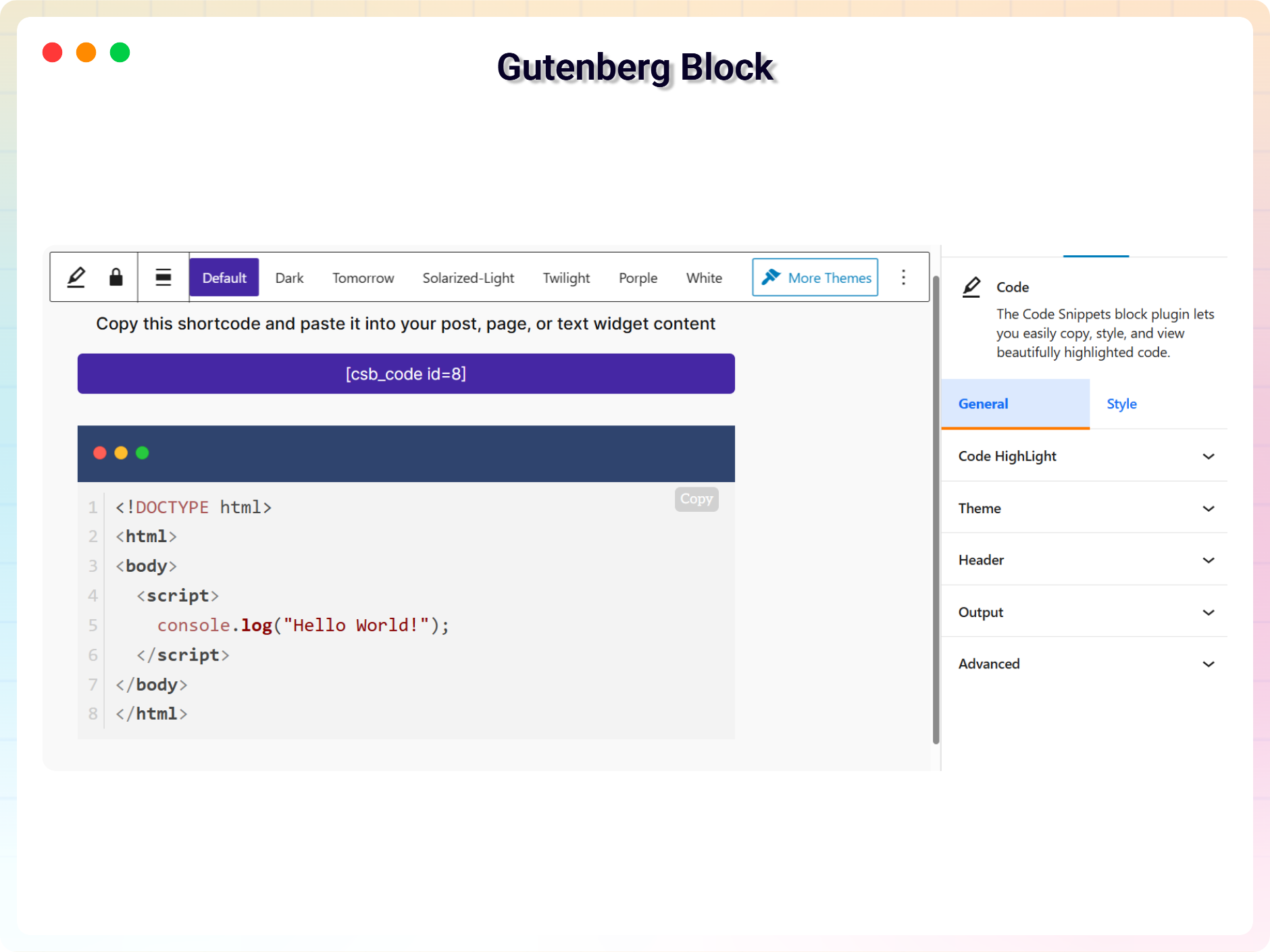The image size is (1270, 952).
Task: Click the align icon in block toolbar
Action: click(163, 277)
